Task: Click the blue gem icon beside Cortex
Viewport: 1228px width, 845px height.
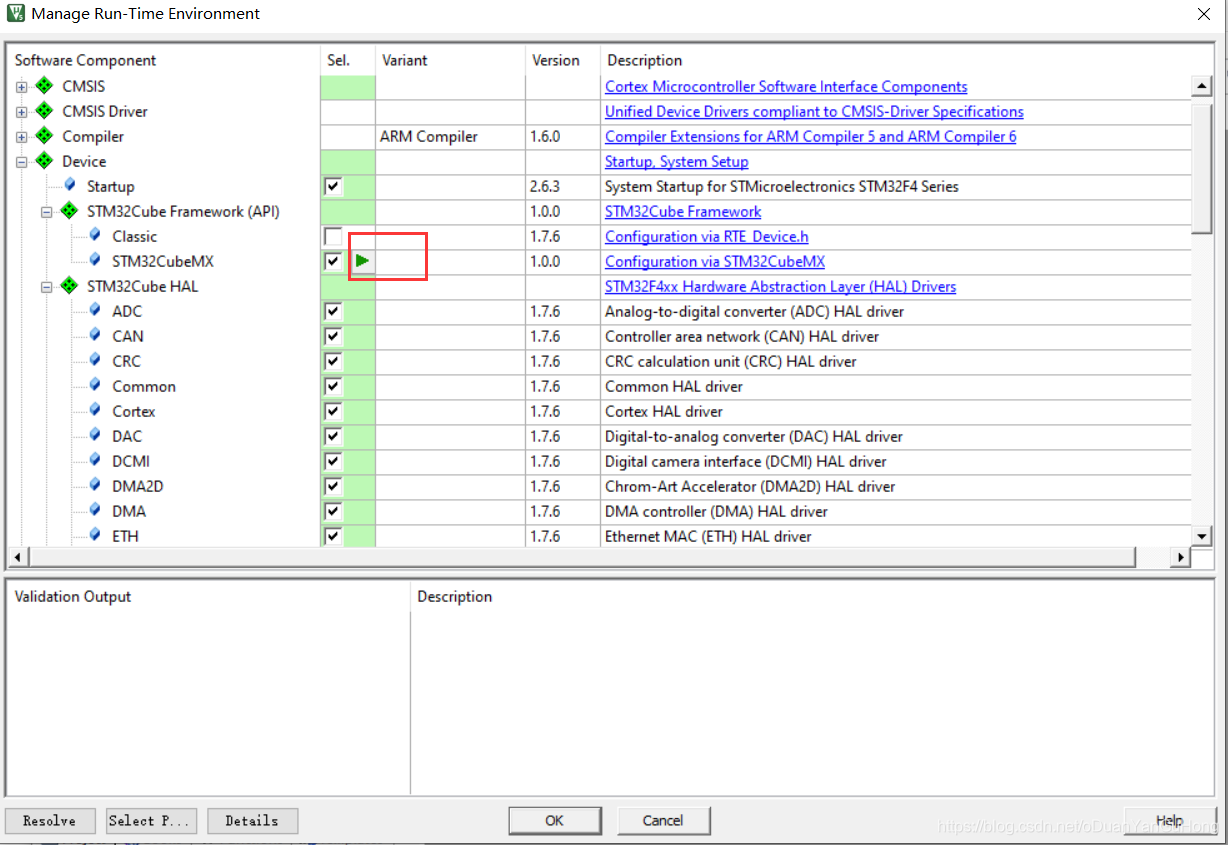Action: pos(94,410)
